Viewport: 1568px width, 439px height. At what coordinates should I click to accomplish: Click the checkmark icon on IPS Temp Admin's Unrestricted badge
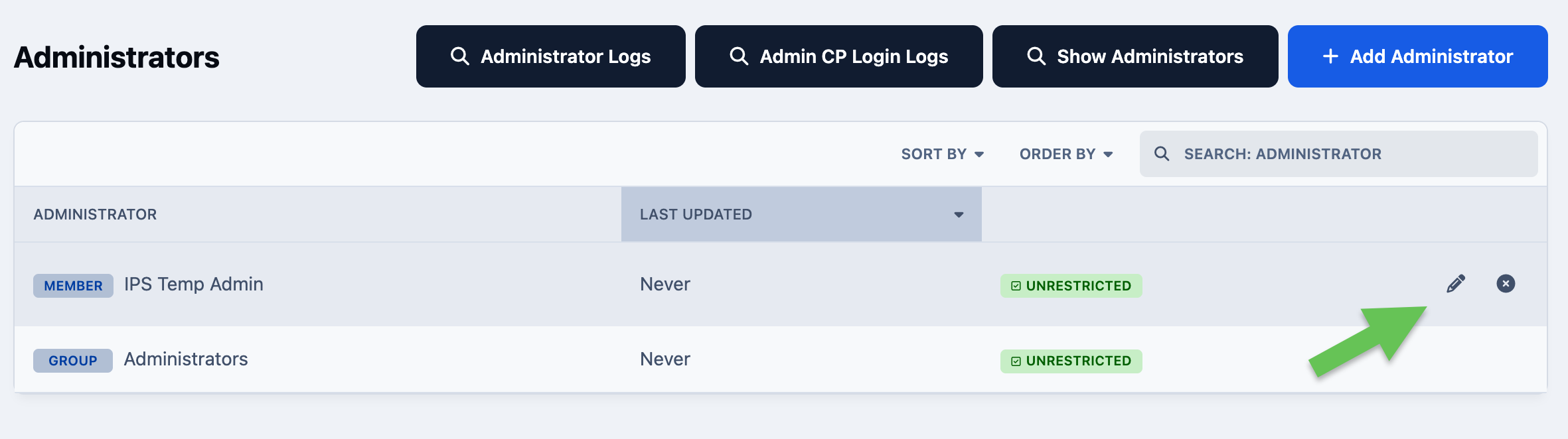click(1016, 286)
